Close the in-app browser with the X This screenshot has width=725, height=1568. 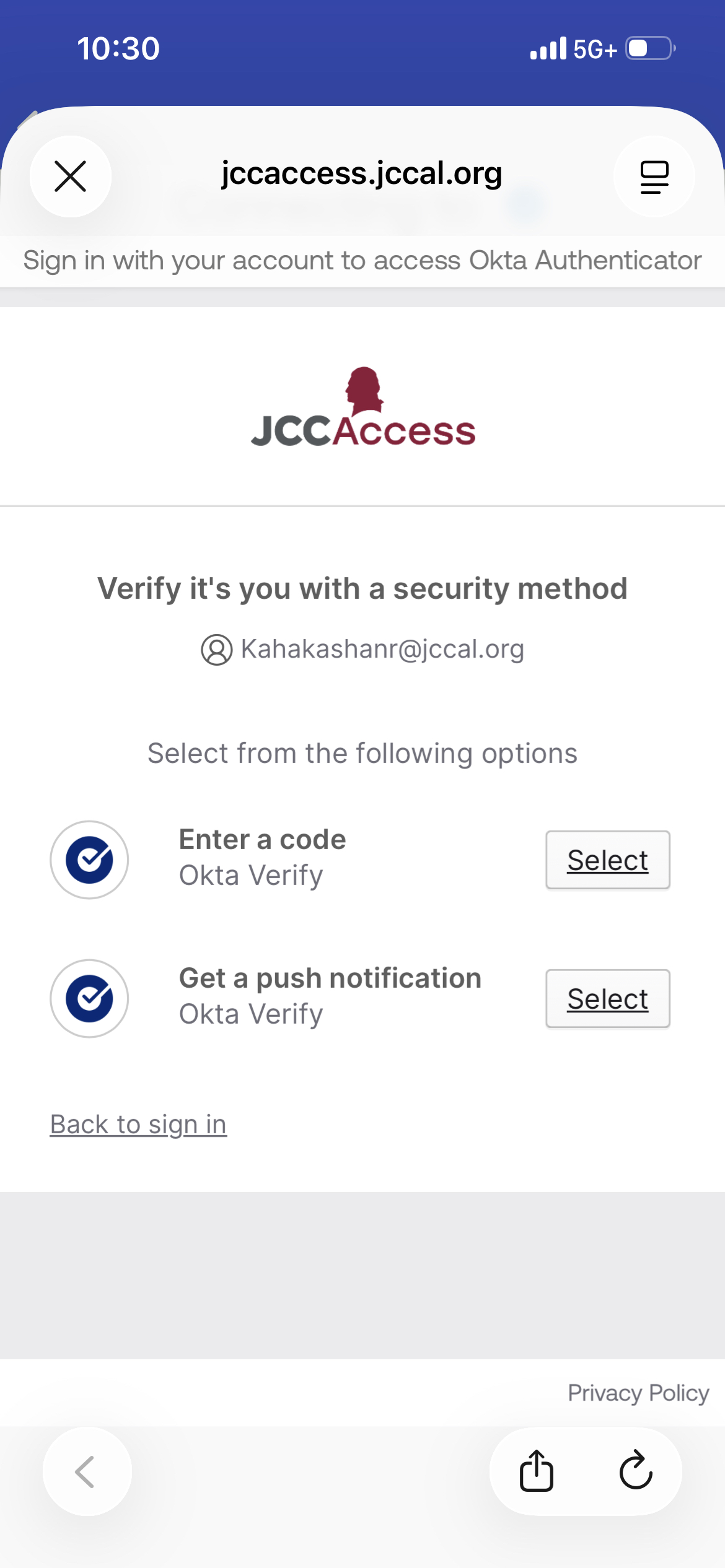pos(71,176)
